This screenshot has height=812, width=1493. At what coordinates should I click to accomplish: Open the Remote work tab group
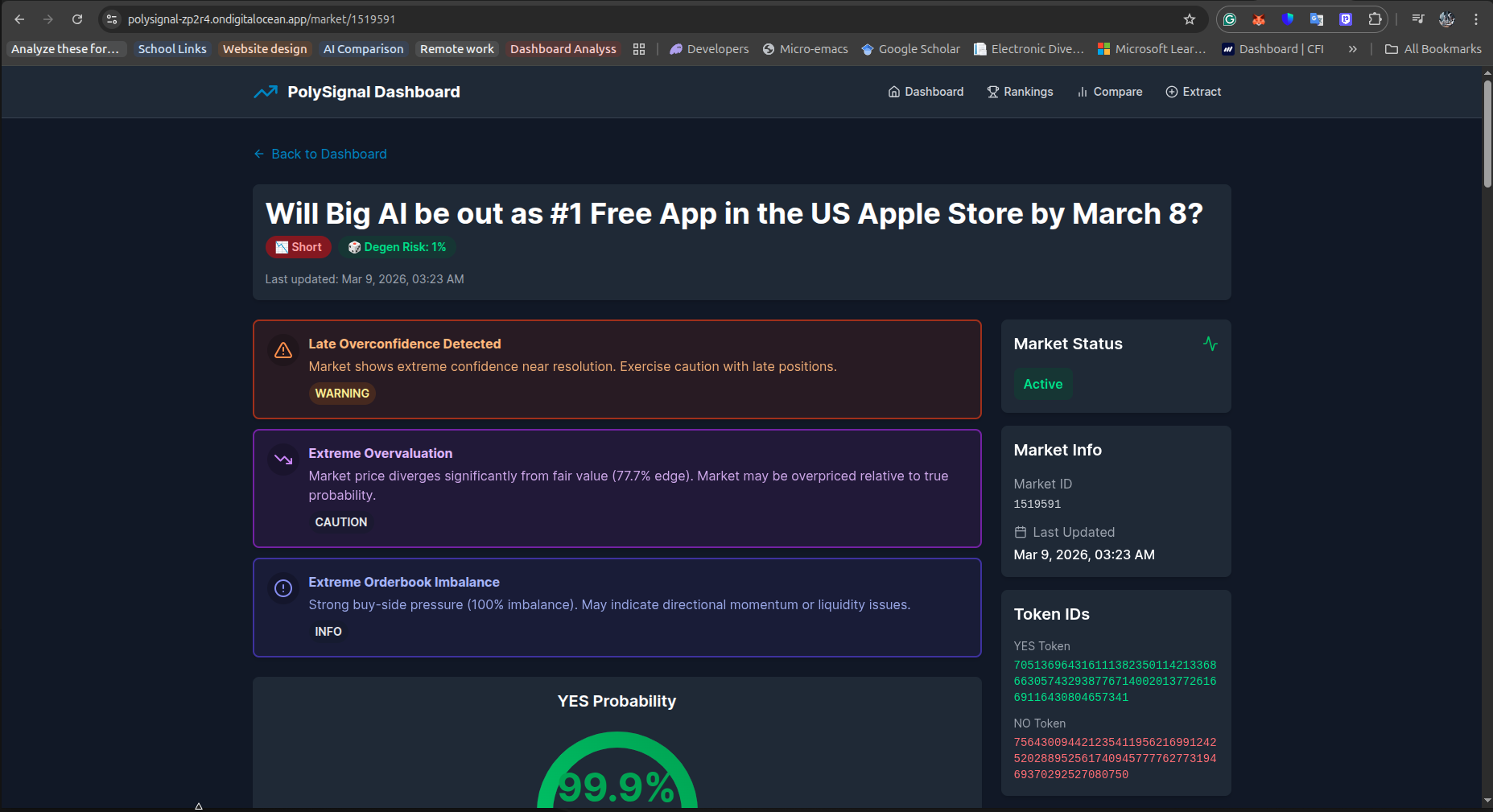point(457,49)
